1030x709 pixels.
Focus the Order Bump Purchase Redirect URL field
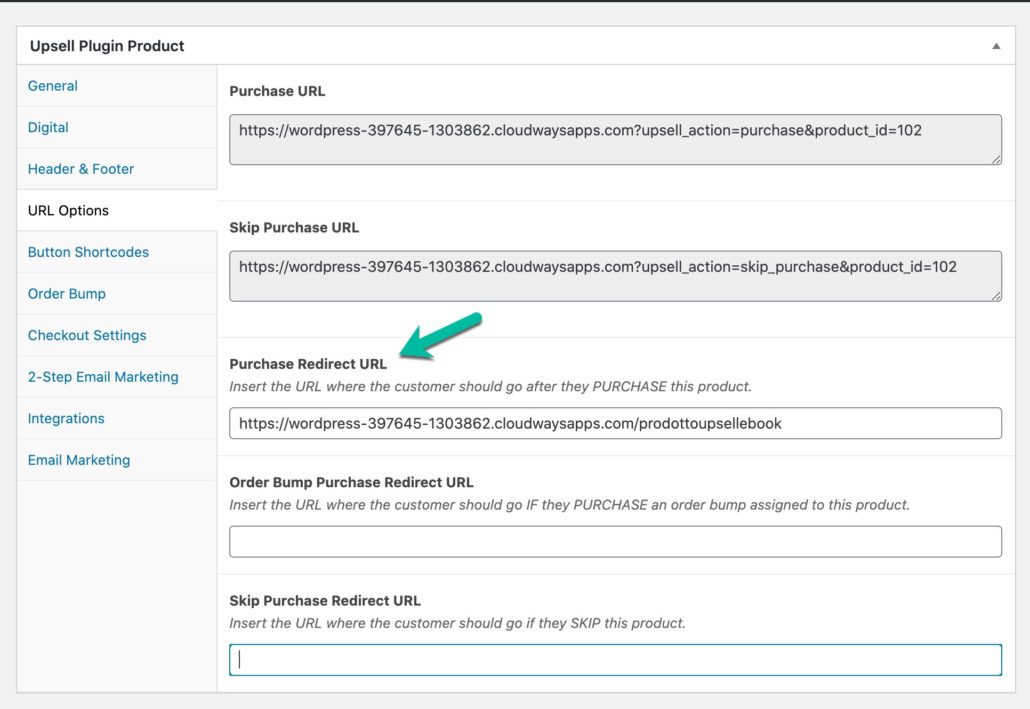point(615,540)
